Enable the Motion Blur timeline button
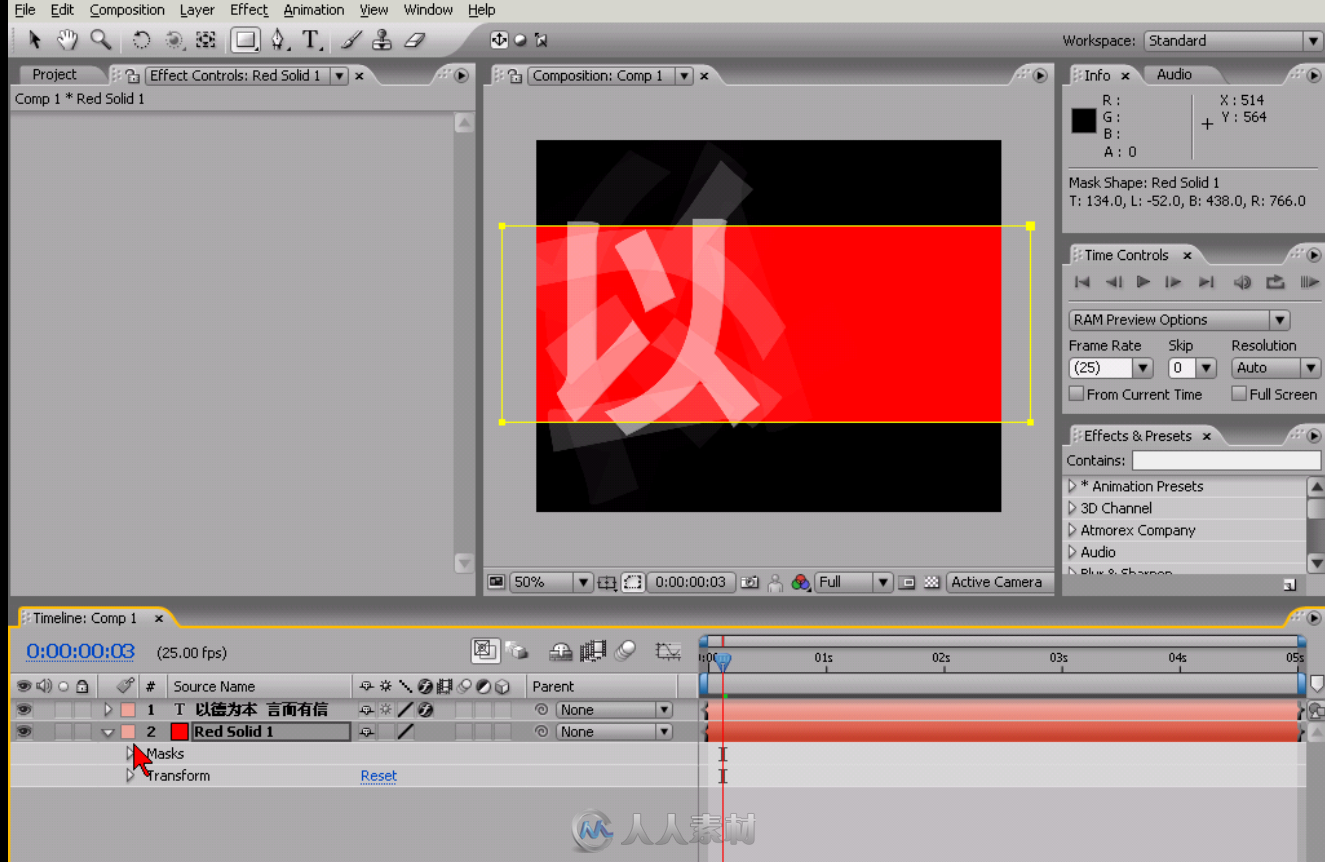The image size is (1325, 862). pos(626,652)
